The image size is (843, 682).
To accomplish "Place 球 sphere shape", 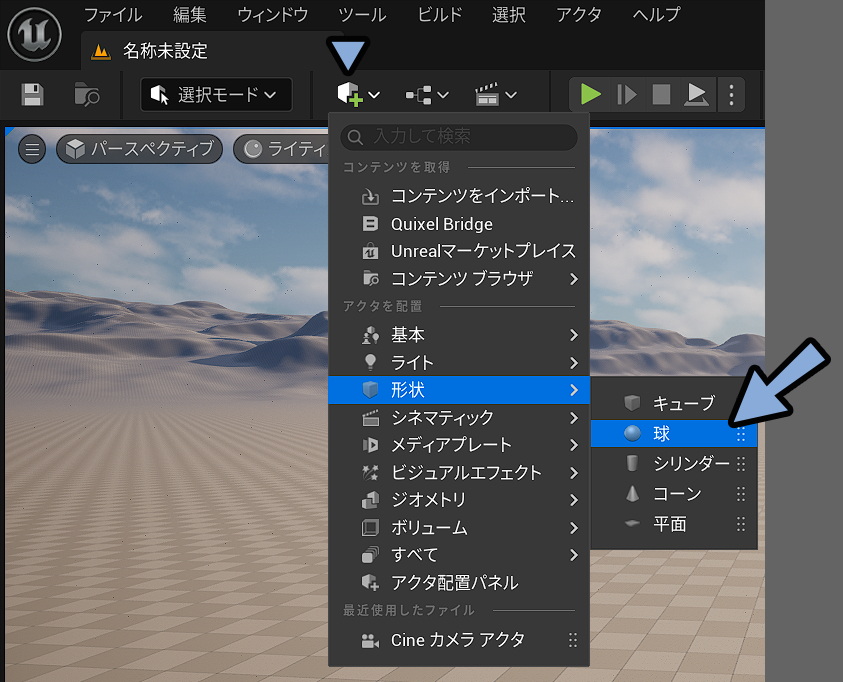I will click(x=674, y=433).
